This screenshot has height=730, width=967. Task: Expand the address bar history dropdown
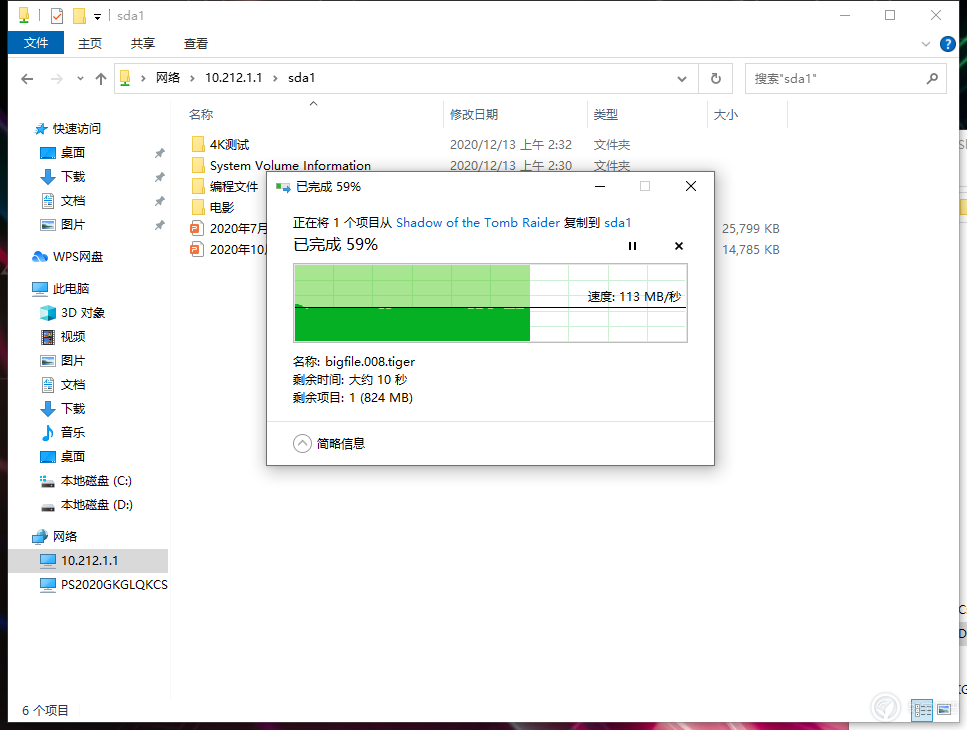(682, 78)
